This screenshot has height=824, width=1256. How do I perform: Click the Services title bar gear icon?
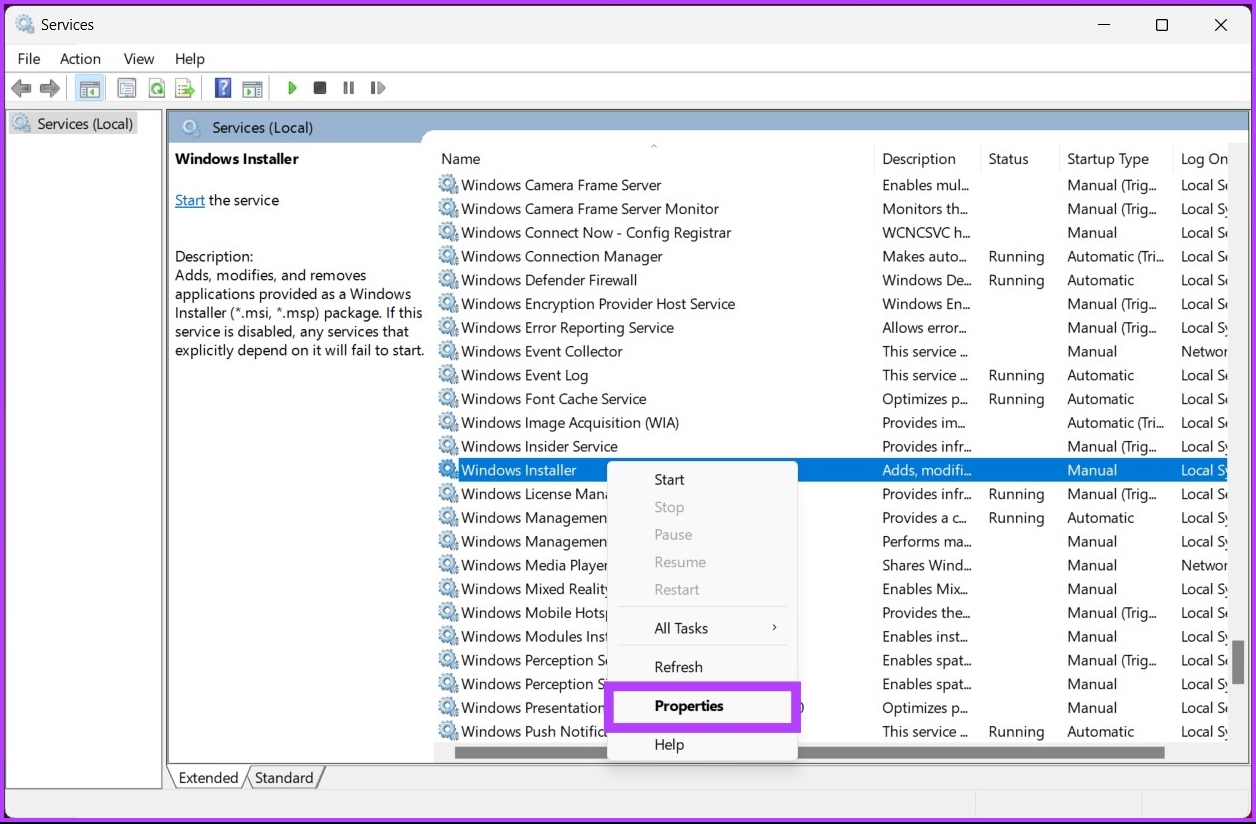coord(25,25)
